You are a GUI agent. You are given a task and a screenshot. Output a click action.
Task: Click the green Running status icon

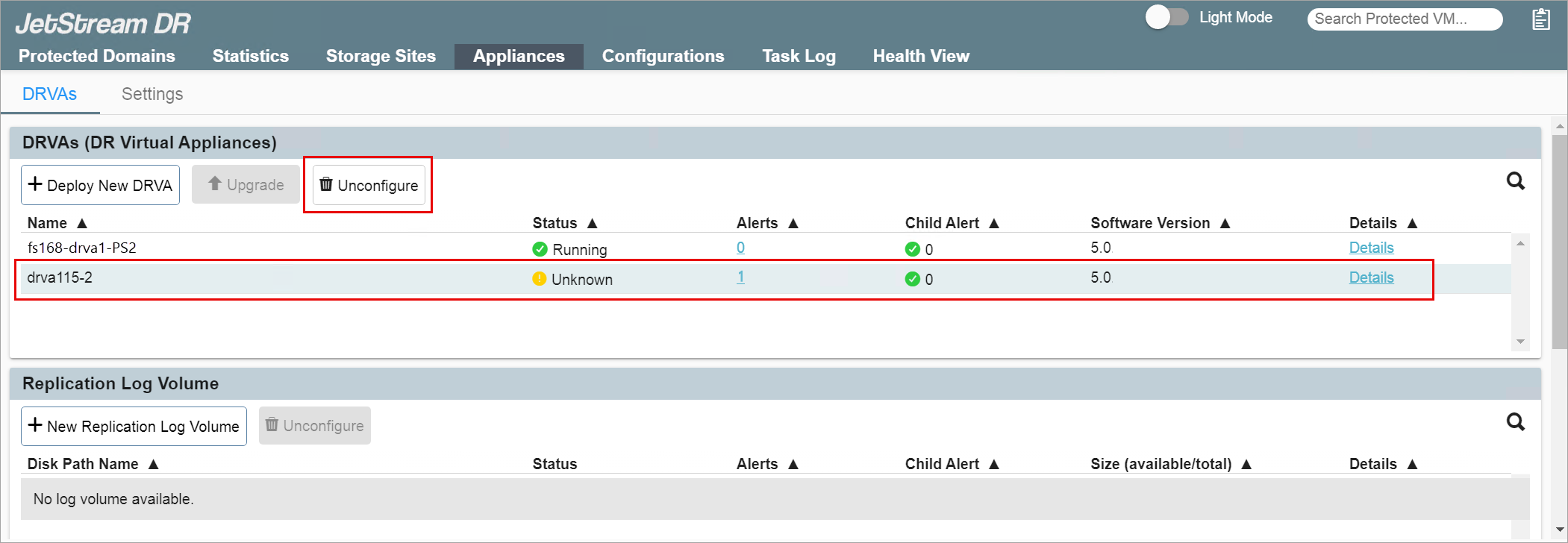click(x=540, y=249)
